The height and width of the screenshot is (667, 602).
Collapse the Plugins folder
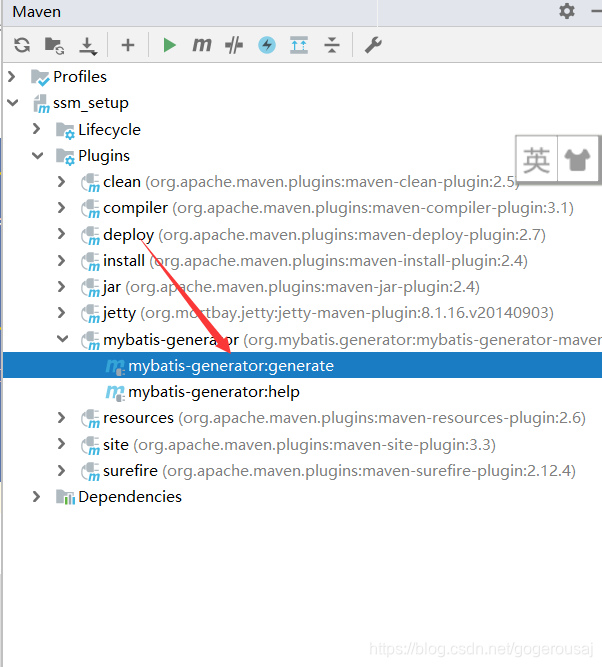(38, 156)
